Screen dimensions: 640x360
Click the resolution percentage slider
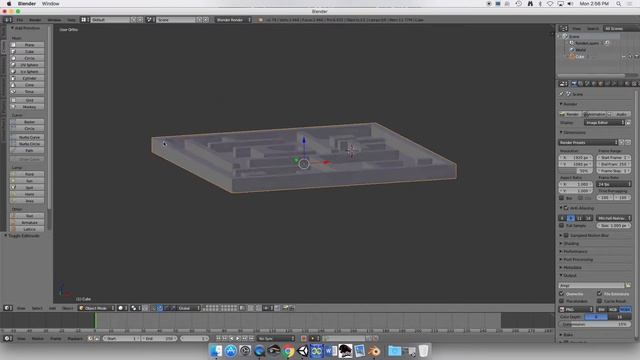tap(576, 171)
